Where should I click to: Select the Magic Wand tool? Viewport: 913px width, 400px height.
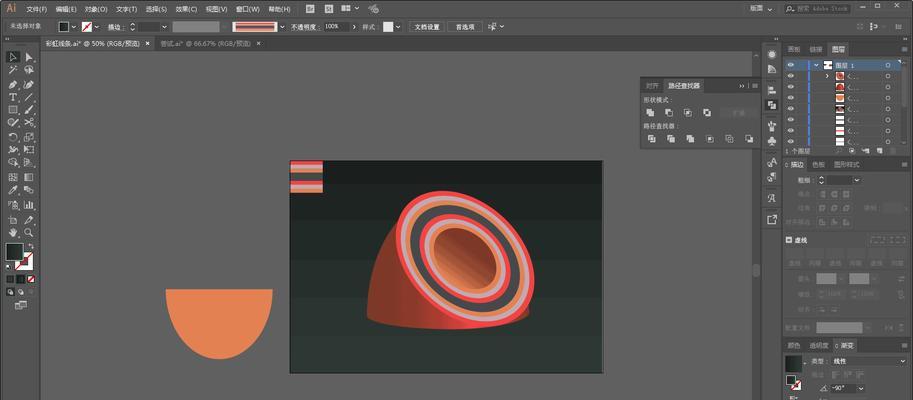(13, 70)
